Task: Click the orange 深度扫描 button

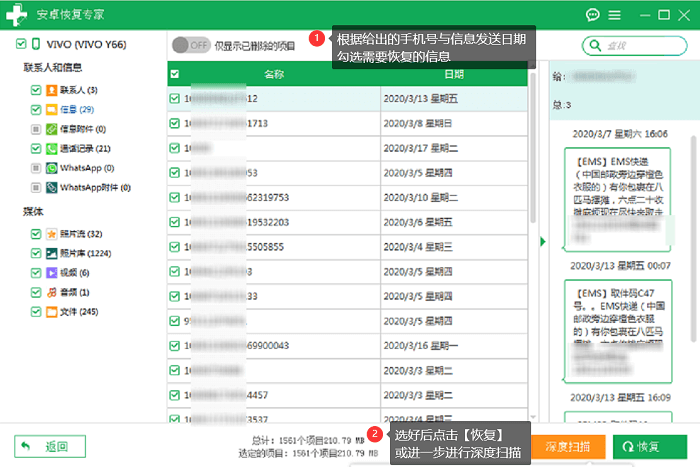Action: point(568,446)
